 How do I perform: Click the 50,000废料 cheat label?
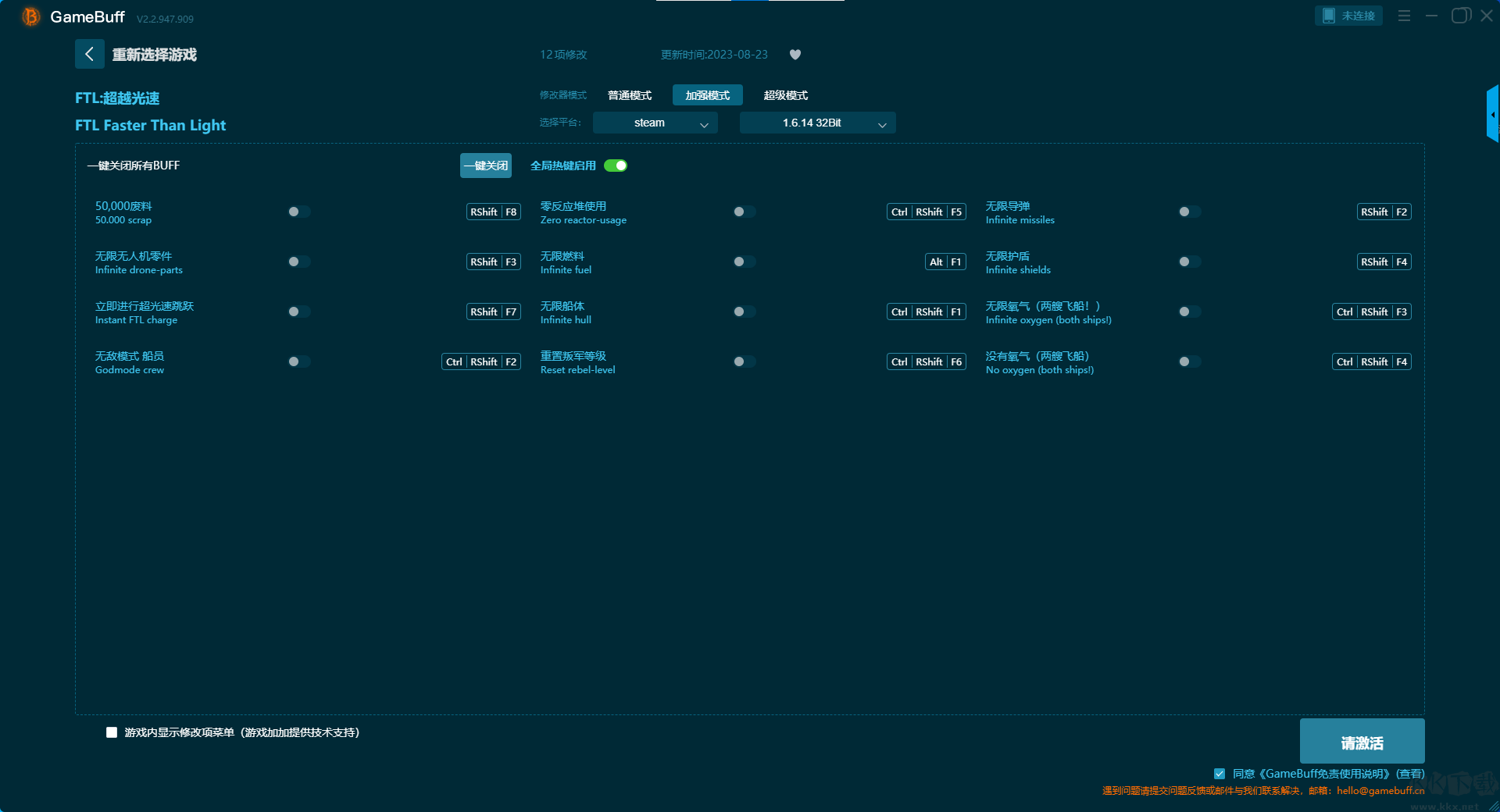pos(123,206)
